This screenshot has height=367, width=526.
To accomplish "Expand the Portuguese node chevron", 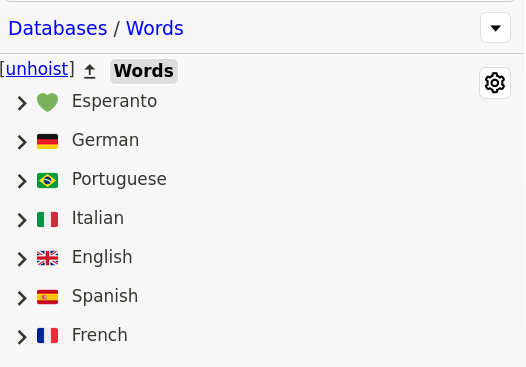I will pos(22,181).
